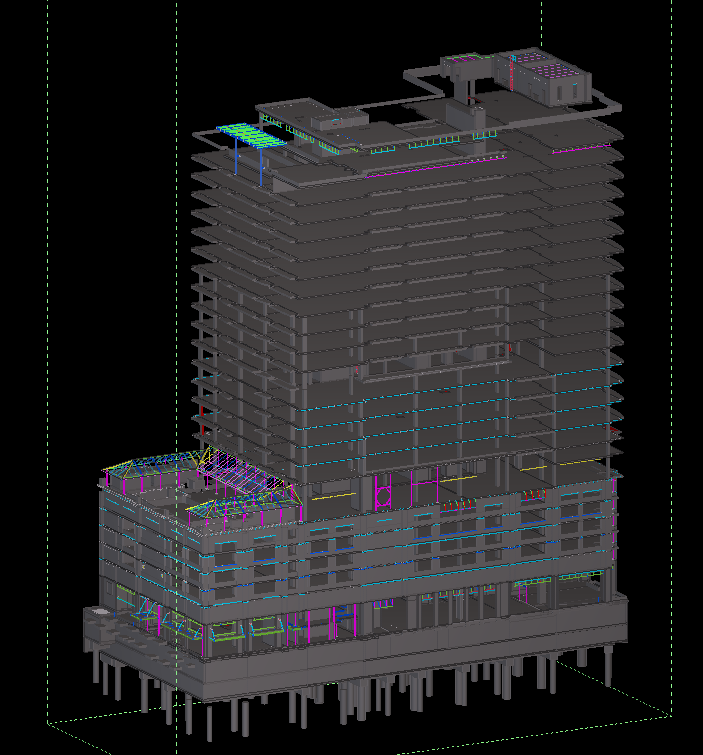Pick the white circular object at the podium corner

(100, 612)
